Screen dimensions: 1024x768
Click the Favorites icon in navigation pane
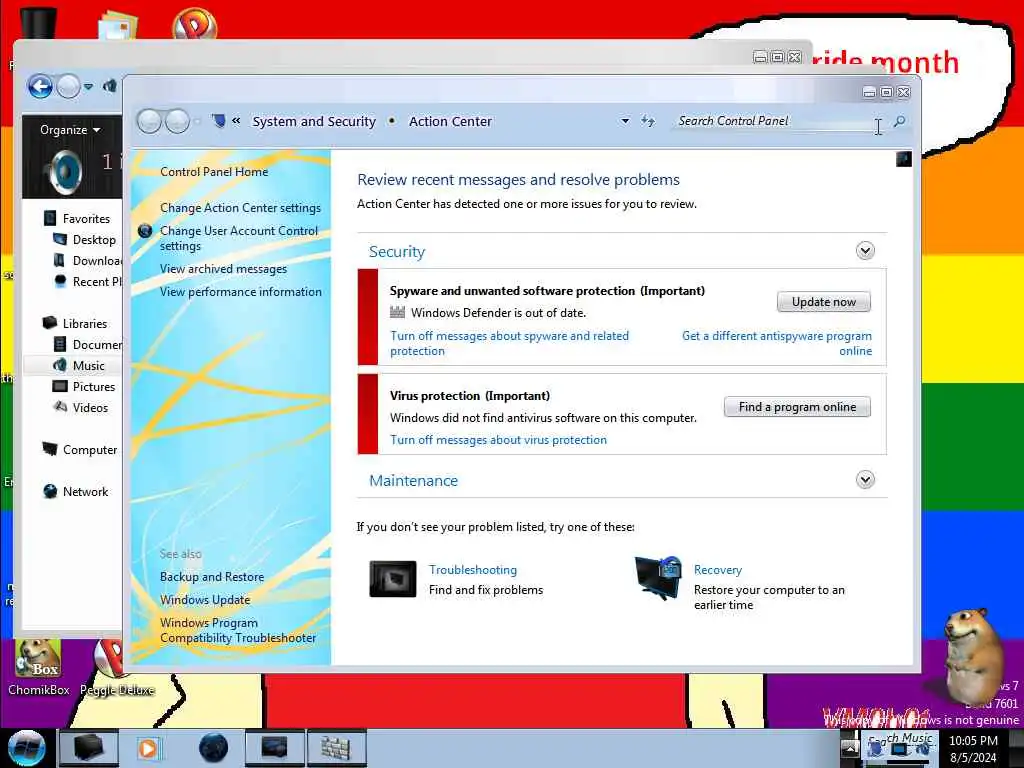(x=50, y=218)
